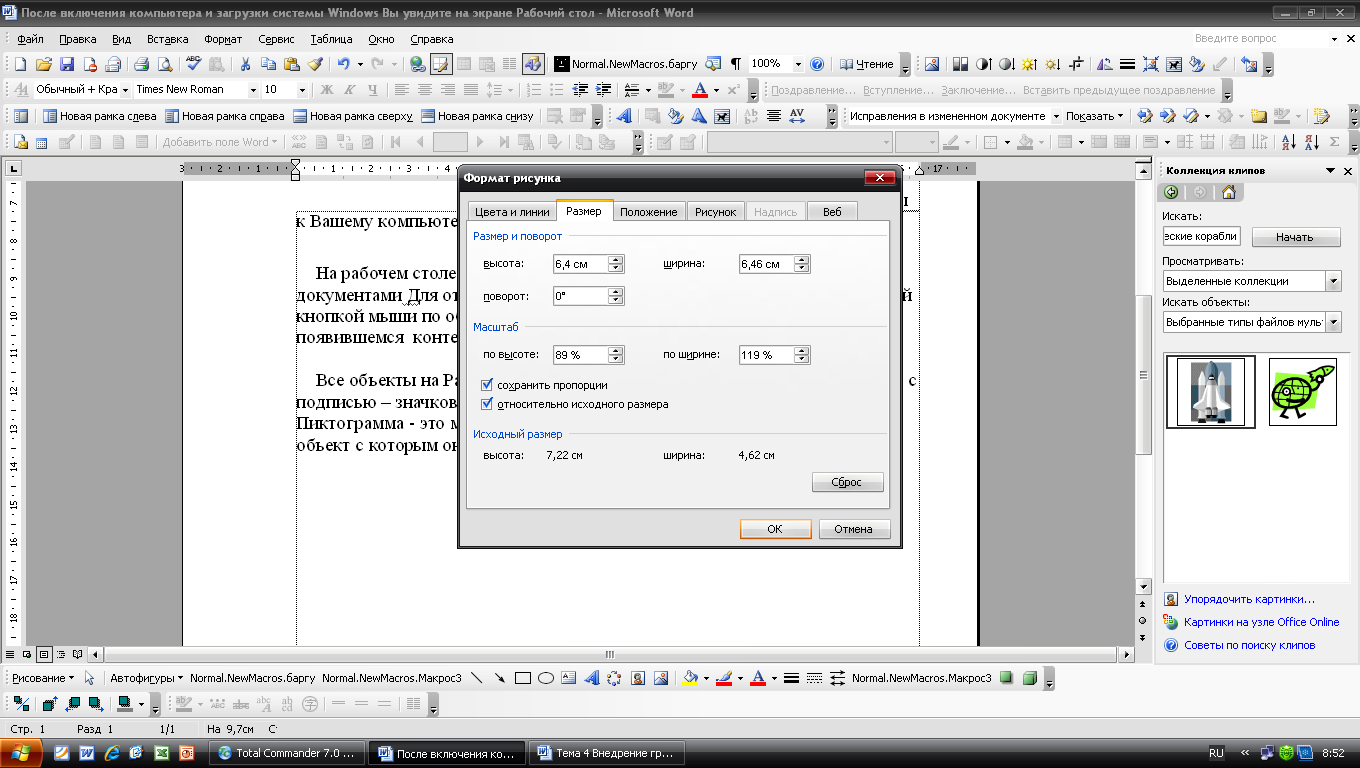
Task: Click 'Начать' search button in clip pane
Action: (1294, 237)
